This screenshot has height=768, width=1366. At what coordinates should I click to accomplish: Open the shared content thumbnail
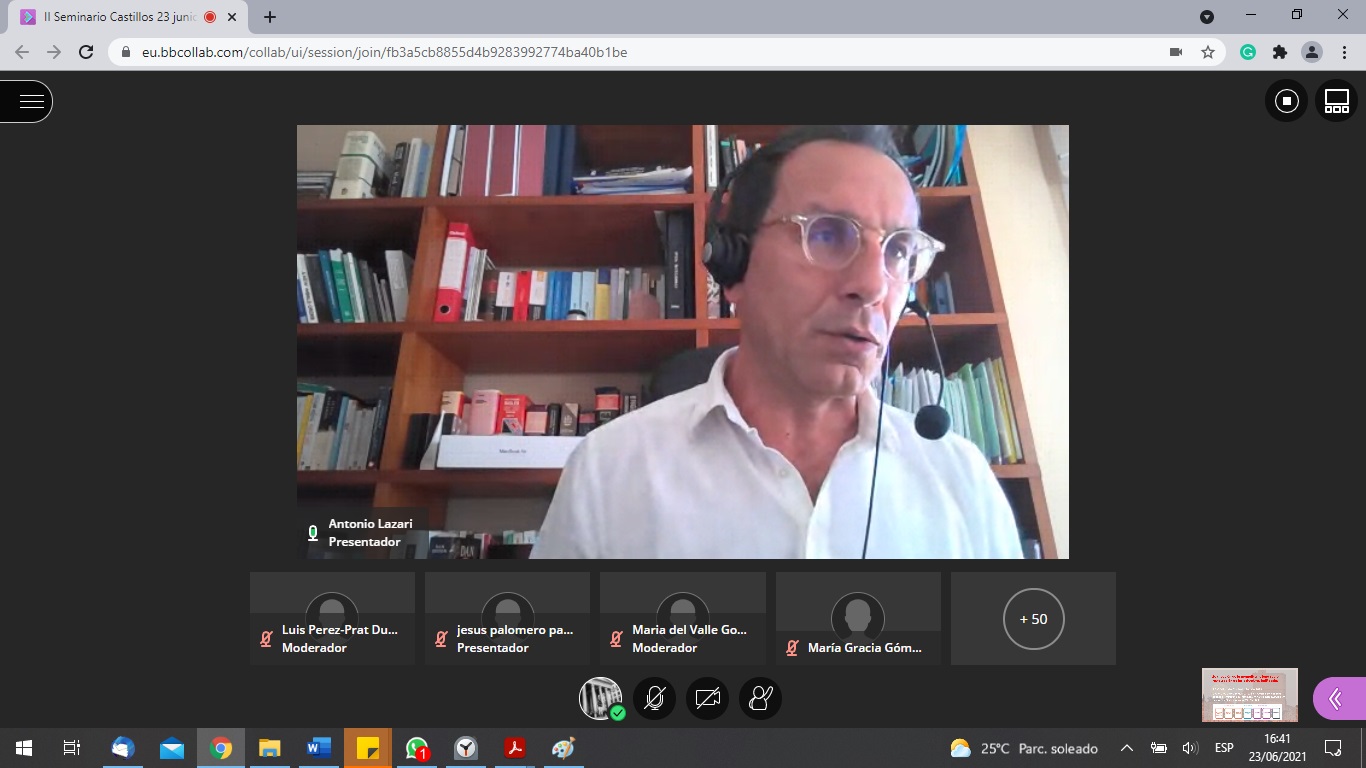(x=1249, y=695)
